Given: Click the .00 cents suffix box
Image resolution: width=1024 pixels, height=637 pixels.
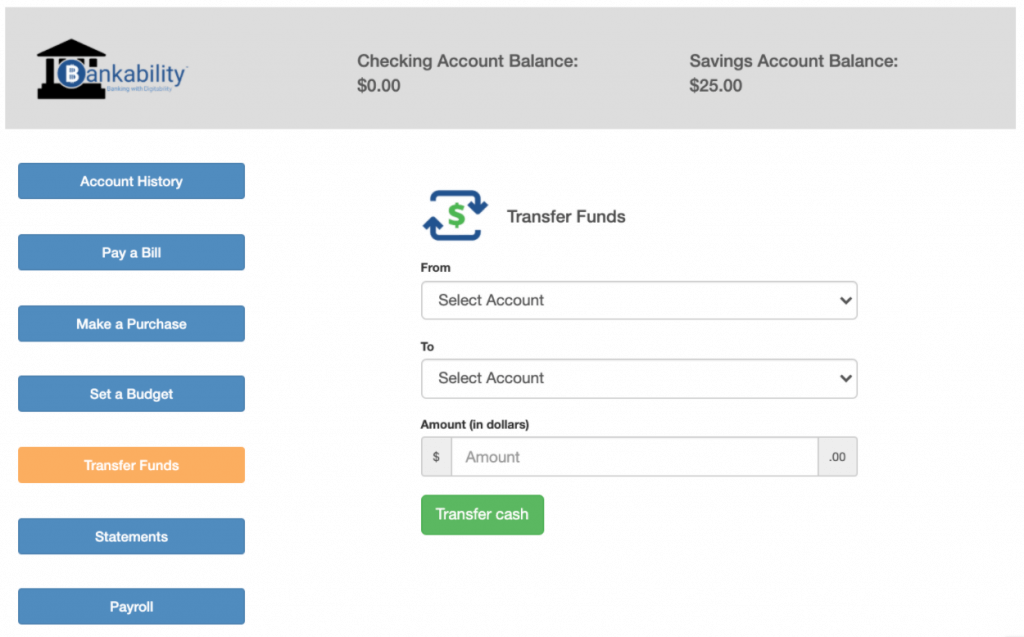Looking at the screenshot, I should click(x=837, y=456).
